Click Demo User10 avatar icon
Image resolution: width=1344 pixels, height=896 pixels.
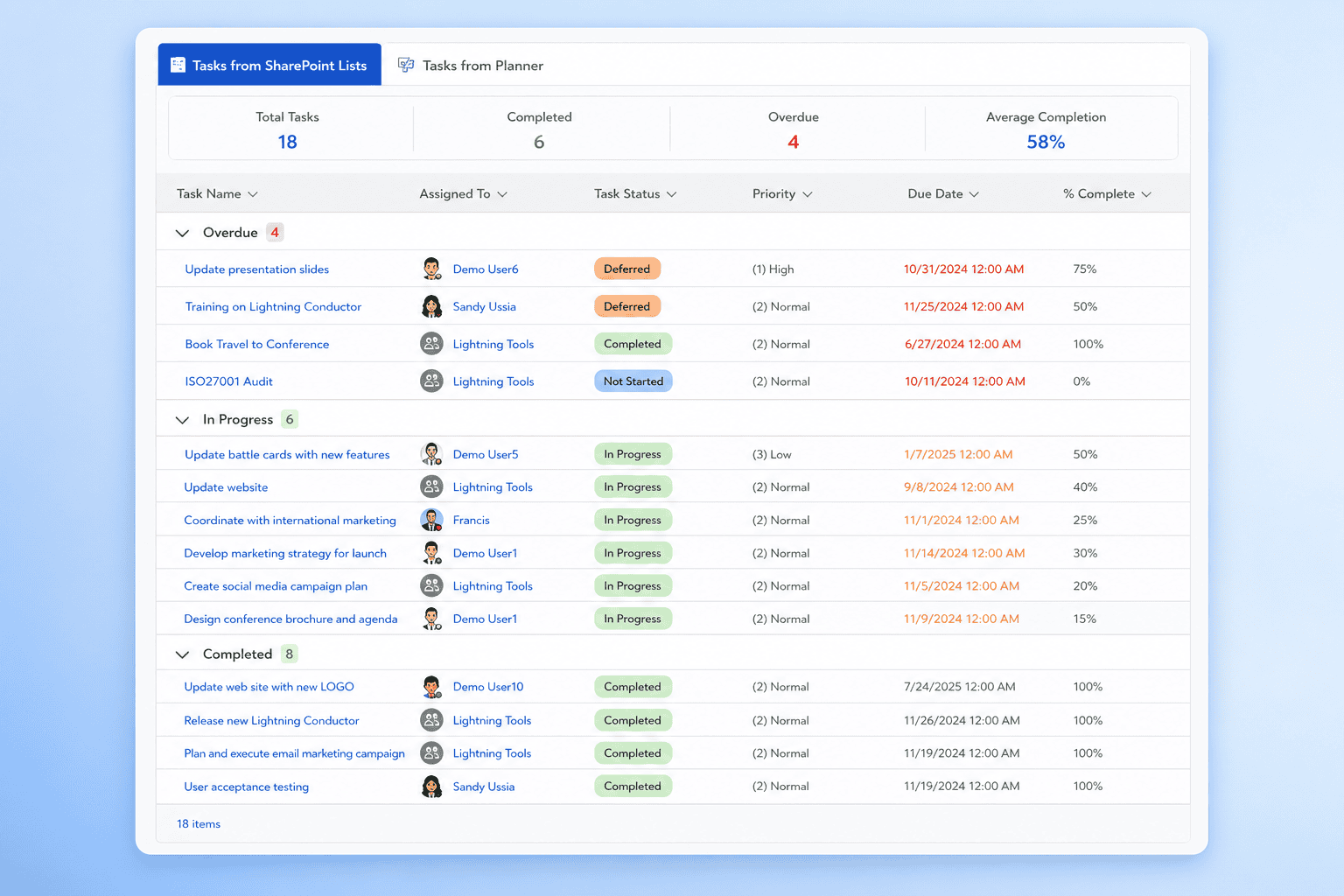(431, 687)
